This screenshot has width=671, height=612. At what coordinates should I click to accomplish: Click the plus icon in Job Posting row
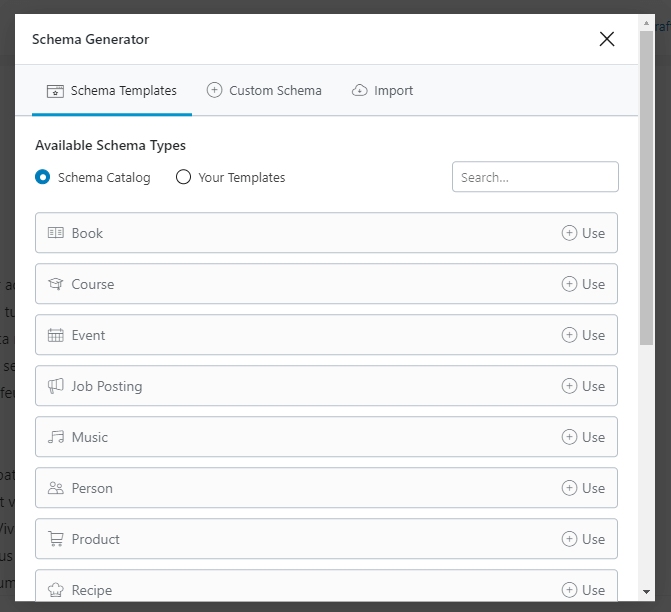point(569,386)
